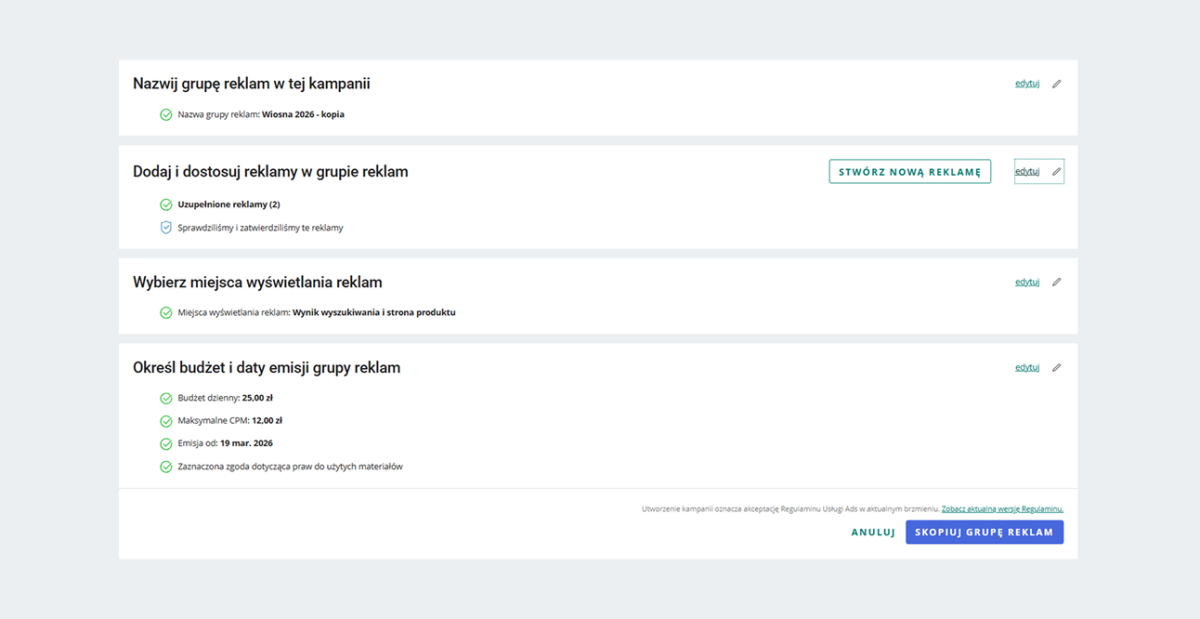Click checkmark beside Emisja od 19 mar. 2026
Image resolution: width=1200 pixels, height=619 pixels.
click(166, 444)
